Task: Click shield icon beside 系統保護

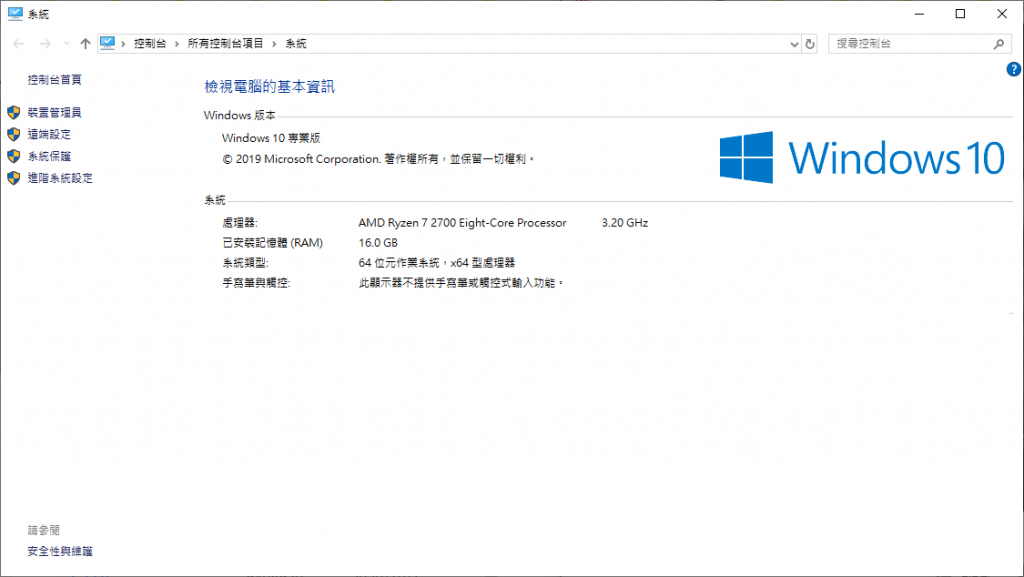Action: (x=14, y=156)
